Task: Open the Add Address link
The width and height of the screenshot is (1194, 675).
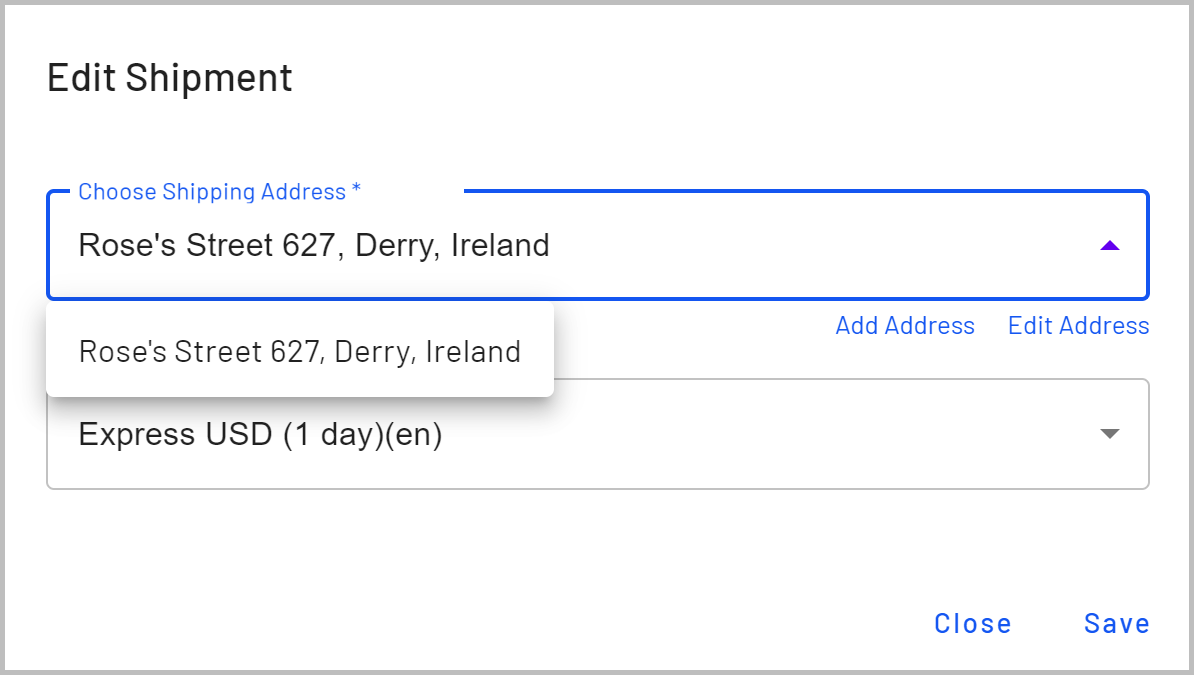Action: [x=904, y=326]
